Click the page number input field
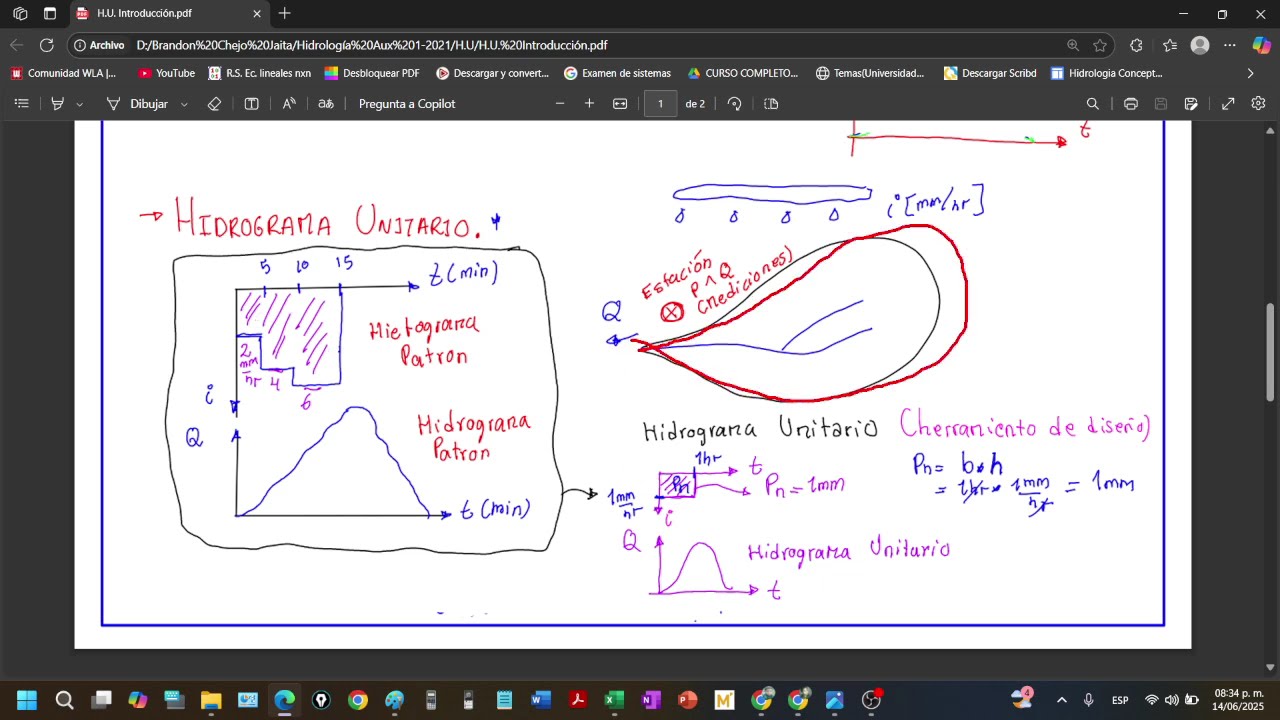The image size is (1280, 720). click(660, 104)
